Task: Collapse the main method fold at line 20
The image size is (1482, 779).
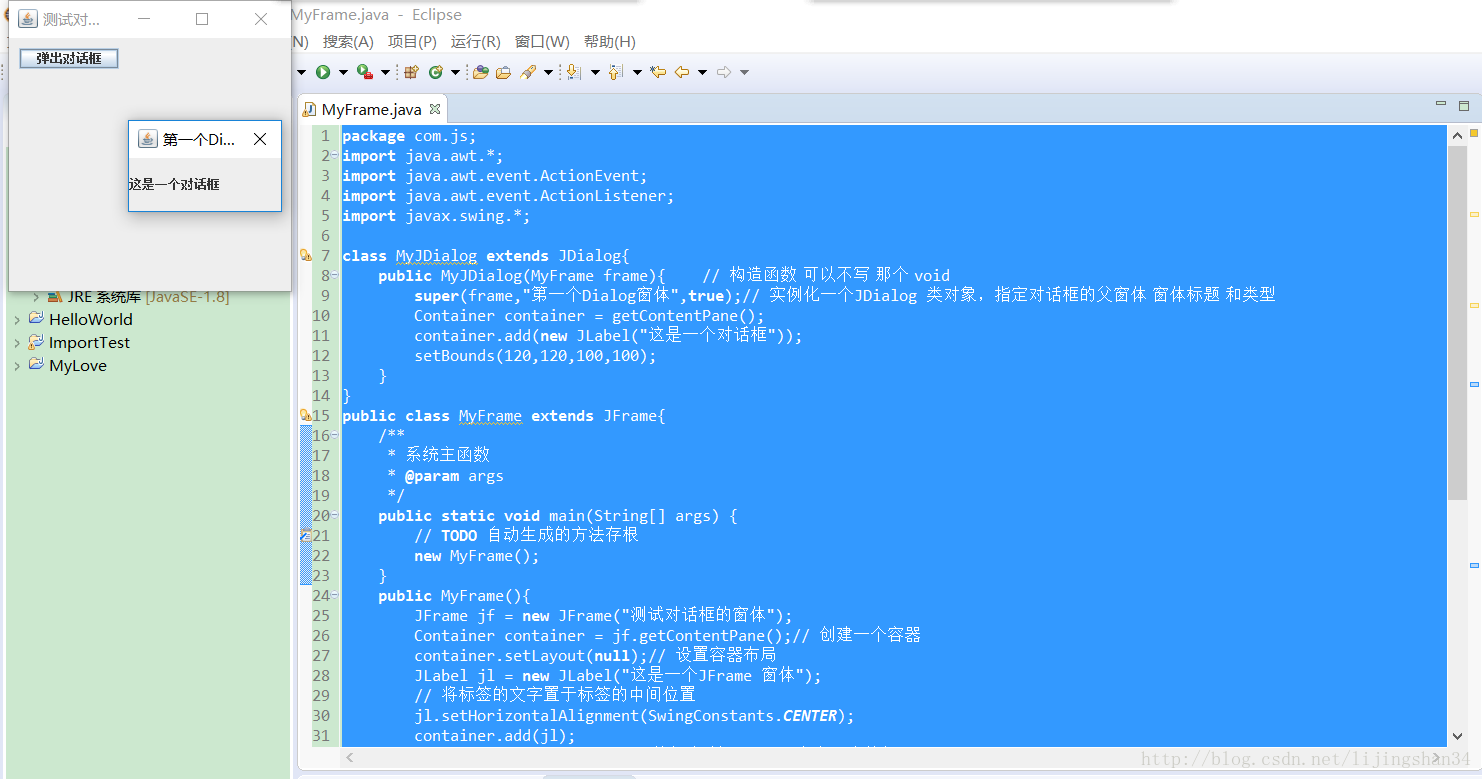Action: (x=336, y=516)
